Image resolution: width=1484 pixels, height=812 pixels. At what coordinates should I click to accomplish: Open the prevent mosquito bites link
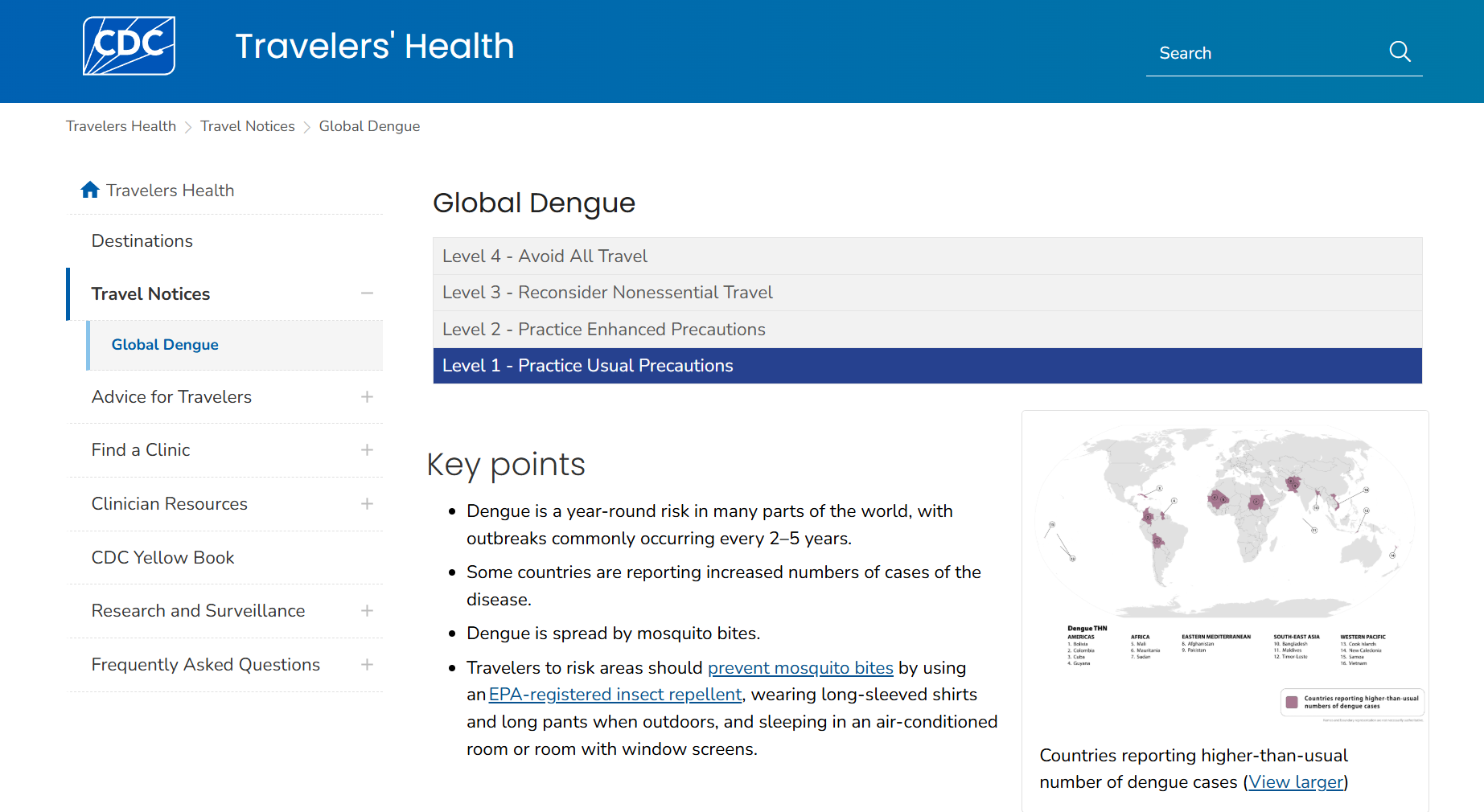[x=800, y=668]
